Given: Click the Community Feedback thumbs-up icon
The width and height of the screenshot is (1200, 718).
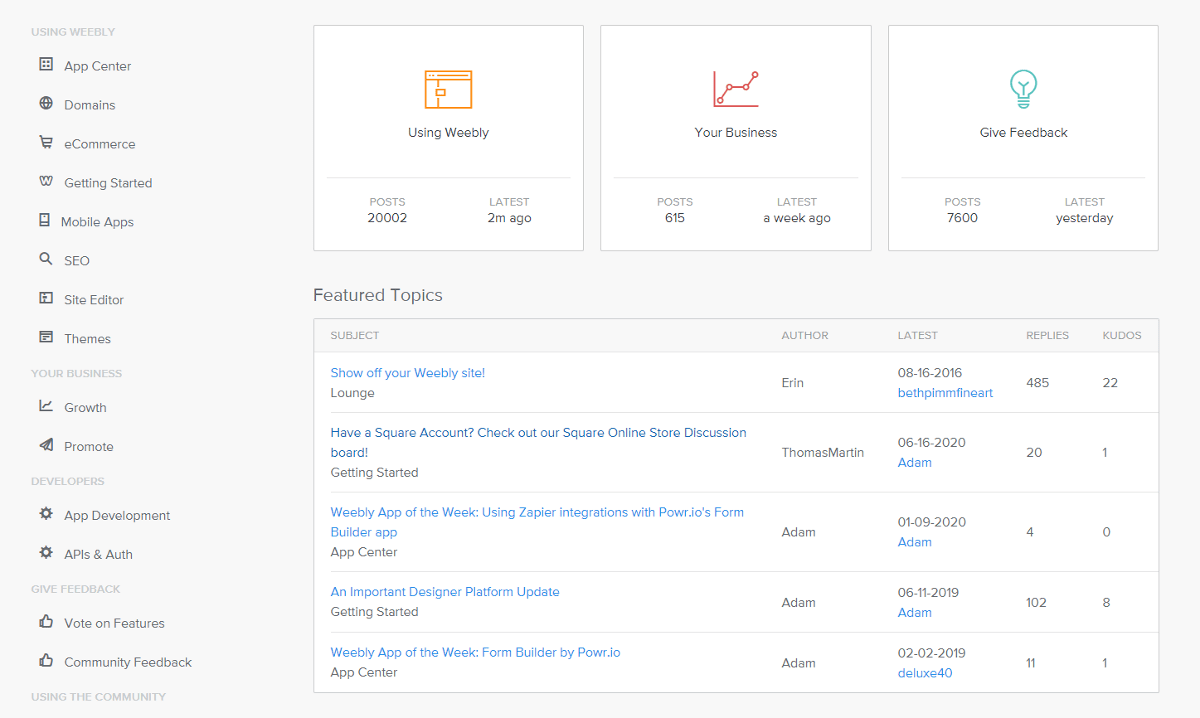Looking at the screenshot, I should [46, 660].
